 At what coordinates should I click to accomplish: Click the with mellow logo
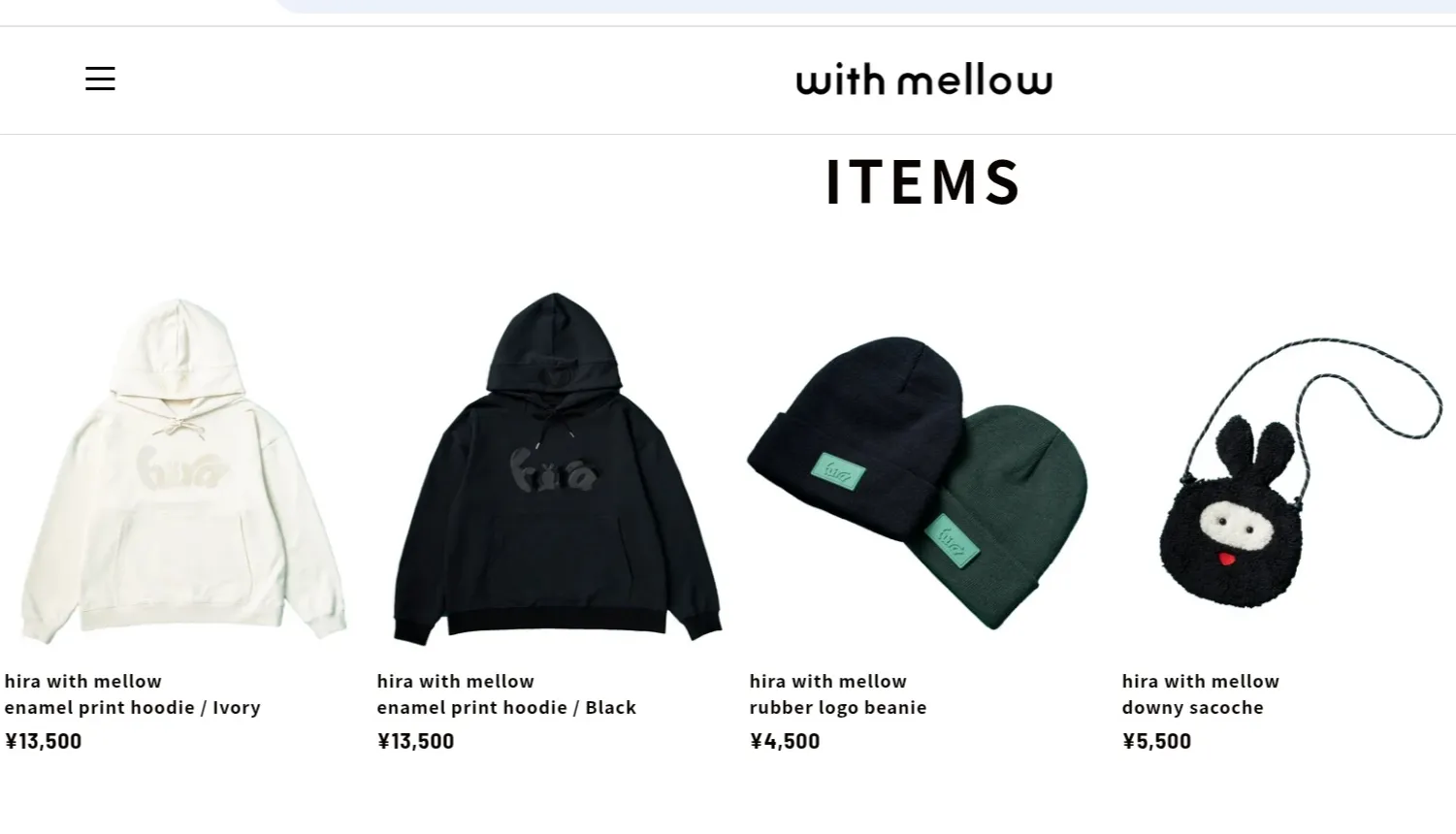coord(923,80)
